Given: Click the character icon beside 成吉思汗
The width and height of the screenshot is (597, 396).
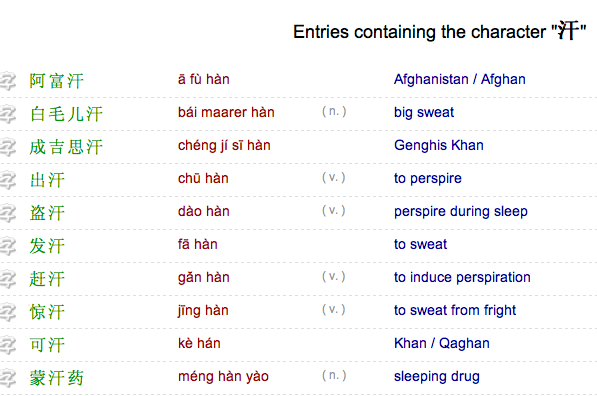Looking at the screenshot, I should 8,147.
